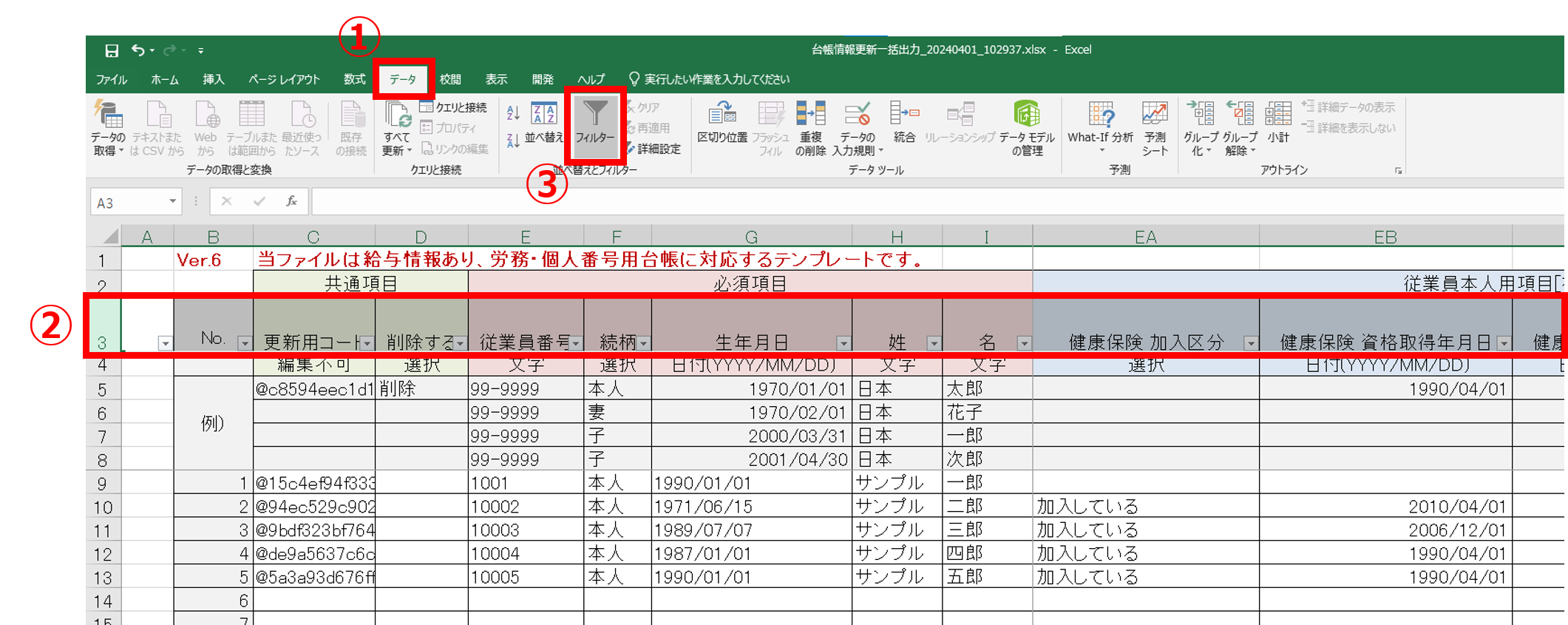Click the 既存の接続 icon

click(351, 129)
